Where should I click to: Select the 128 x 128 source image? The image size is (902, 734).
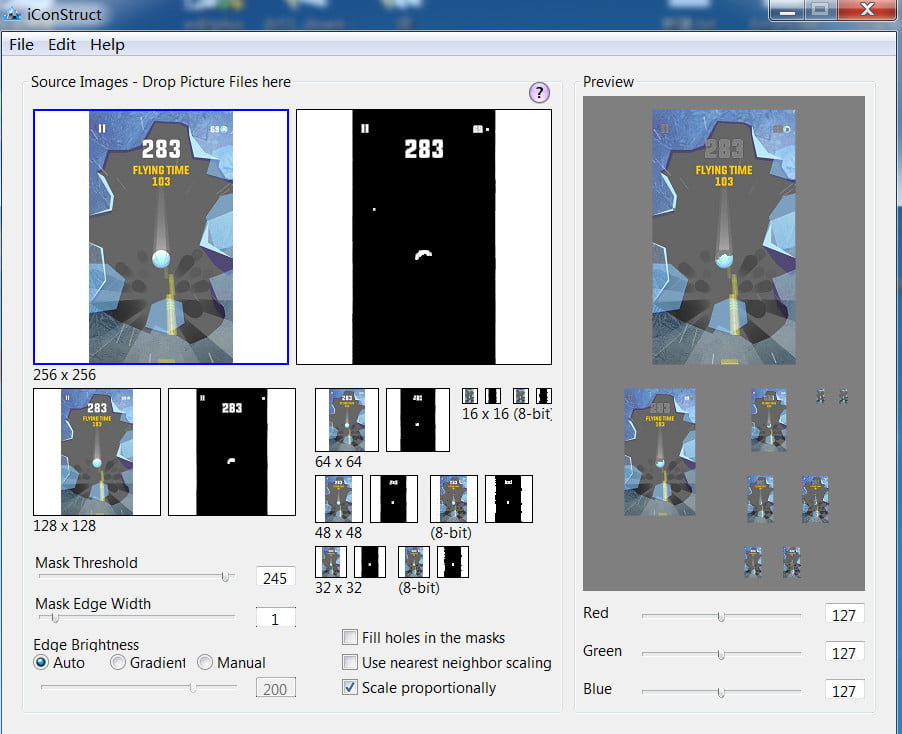[97, 452]
